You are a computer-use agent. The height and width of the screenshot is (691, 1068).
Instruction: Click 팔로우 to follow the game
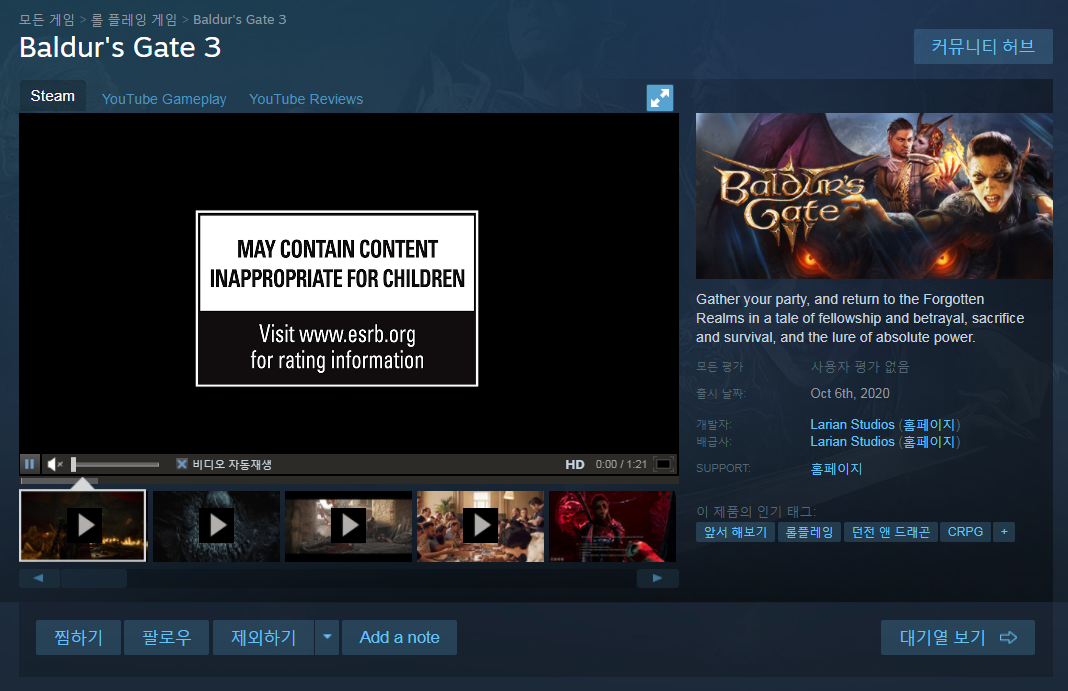166,637
